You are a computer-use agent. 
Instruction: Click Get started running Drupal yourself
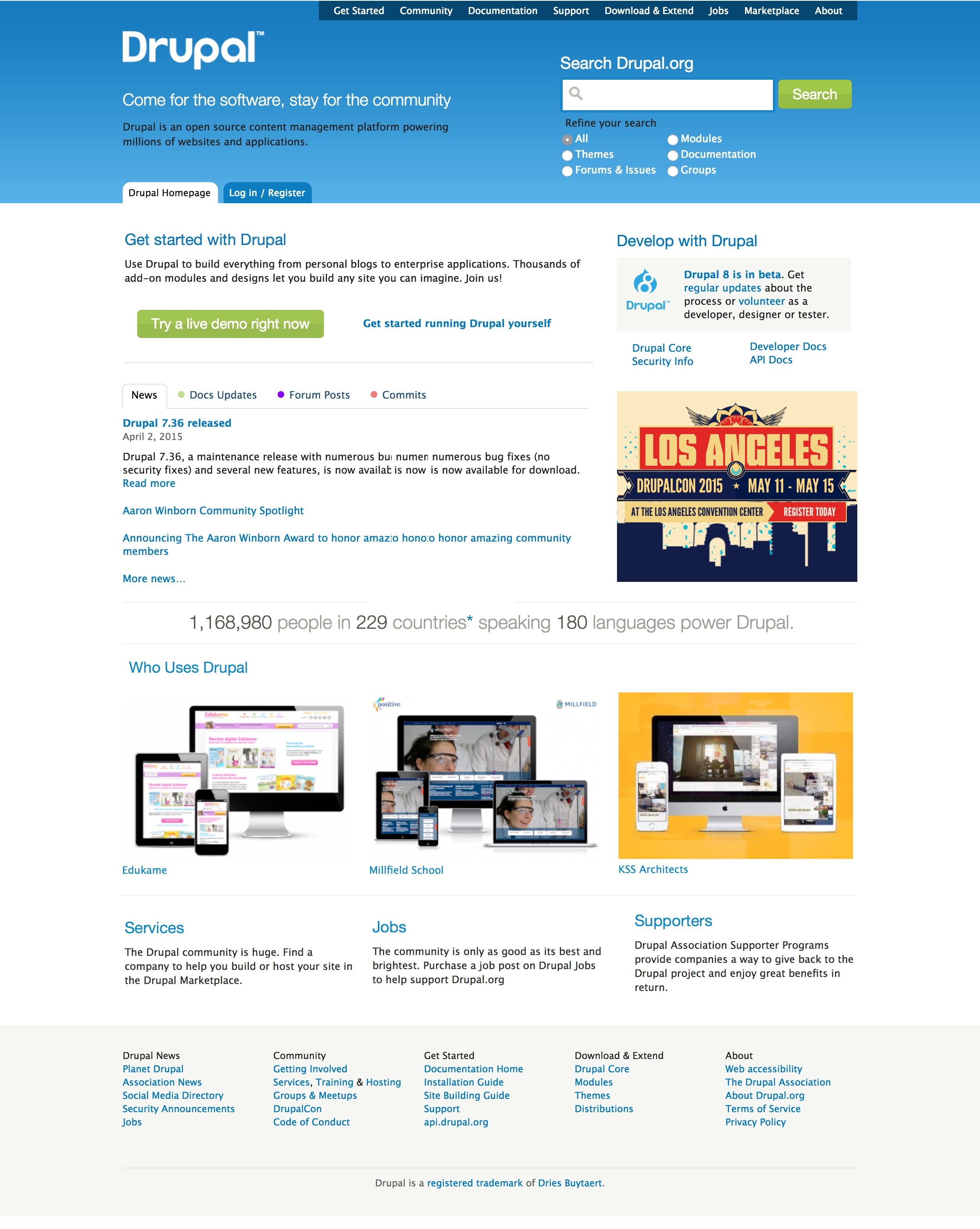(456, 324)
